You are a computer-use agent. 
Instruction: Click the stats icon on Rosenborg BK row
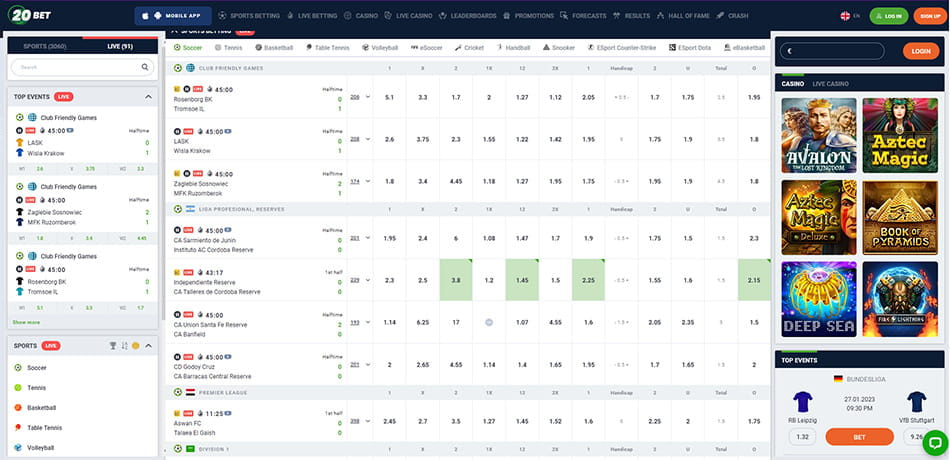[x=177, y=89]
